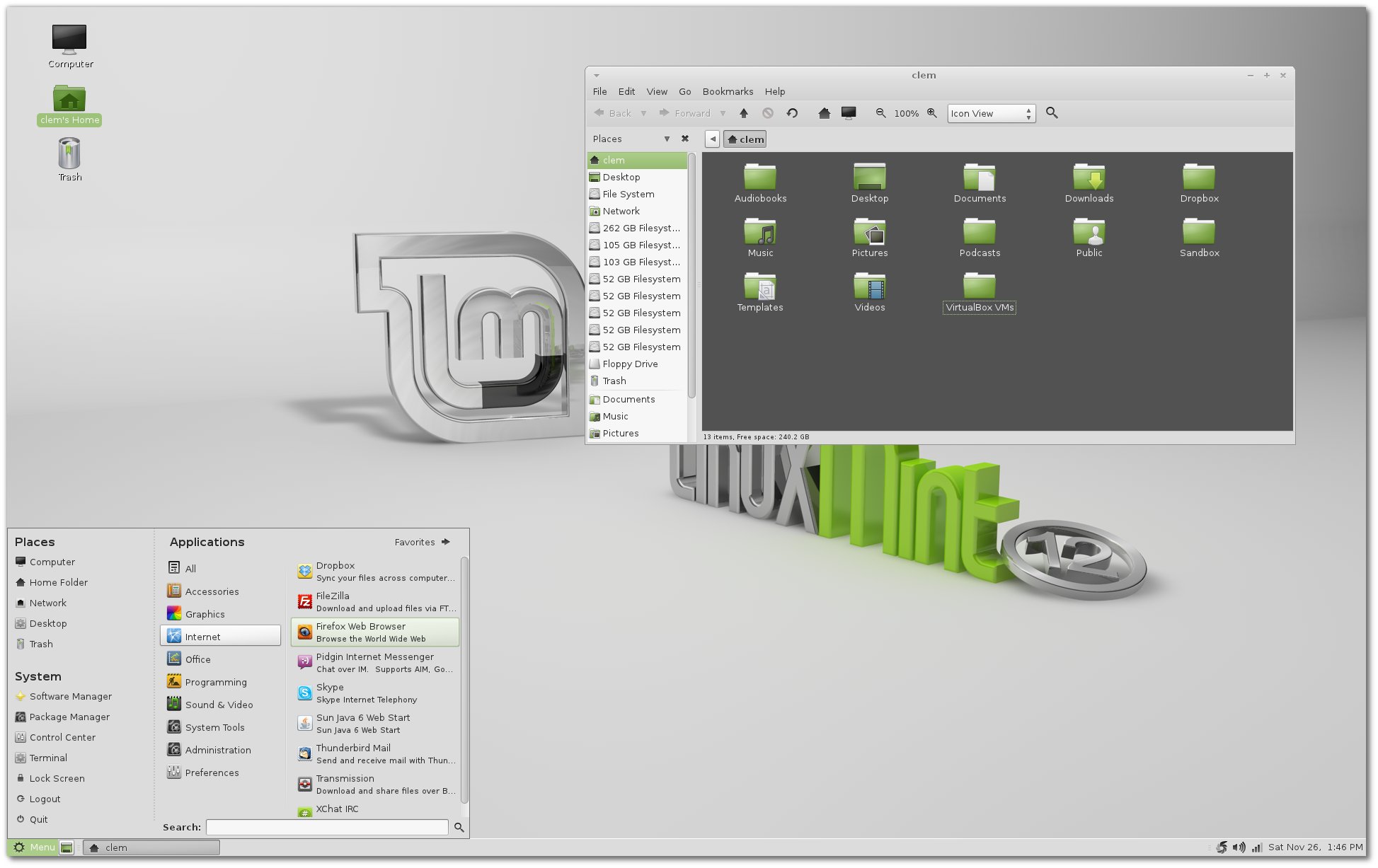Open the Forward history dropdown arrow

click(723, 113)
